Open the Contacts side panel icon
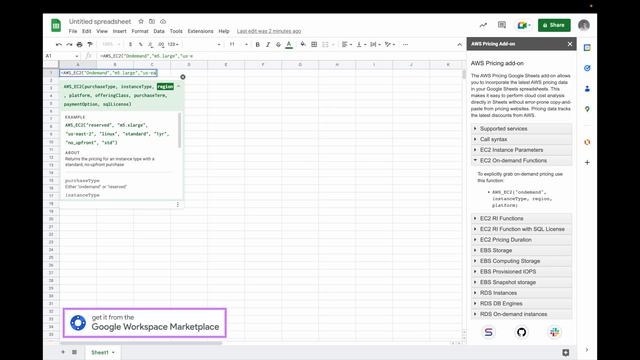The height and width of the screenshot is (360, 640). tap(587, 89)
